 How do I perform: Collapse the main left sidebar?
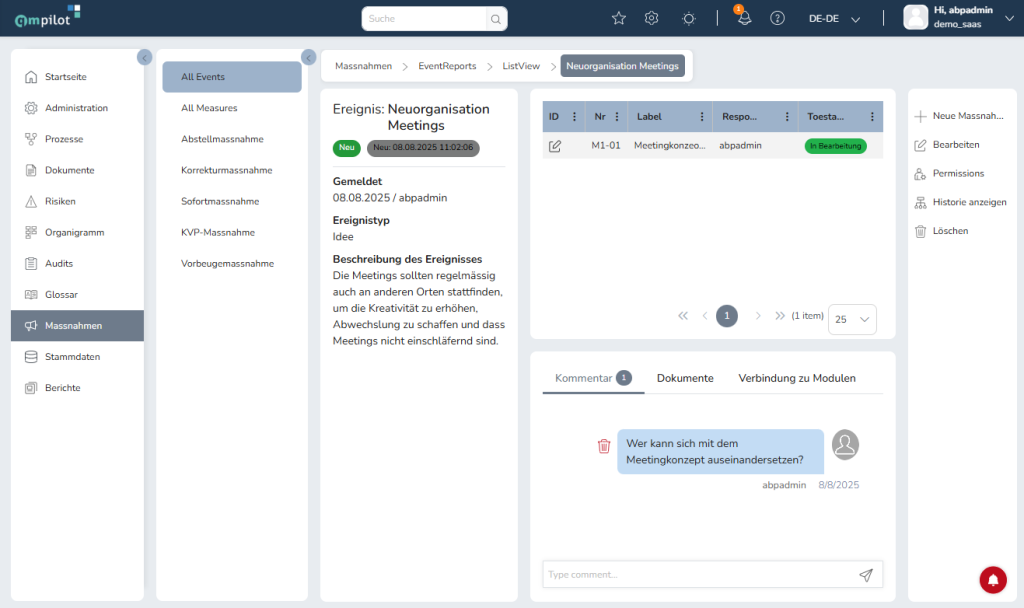[144, 57]
